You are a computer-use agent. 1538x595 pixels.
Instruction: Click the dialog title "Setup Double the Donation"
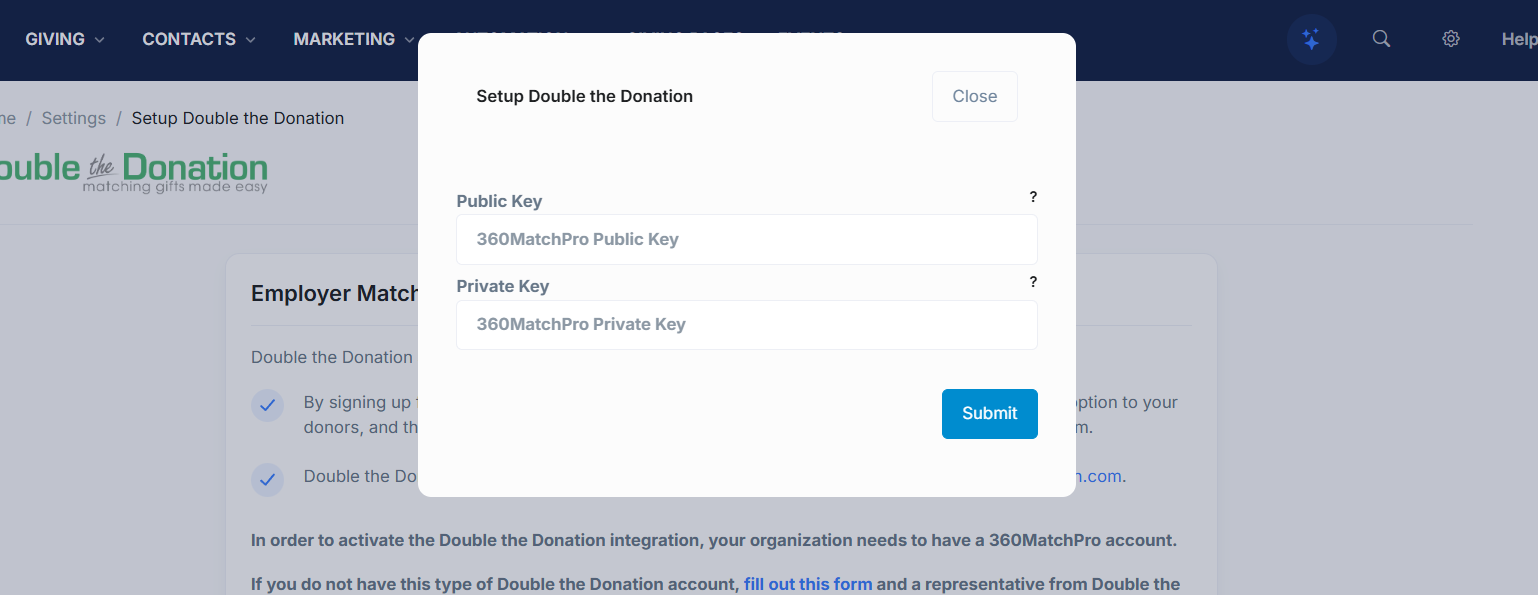pos(584,96)
